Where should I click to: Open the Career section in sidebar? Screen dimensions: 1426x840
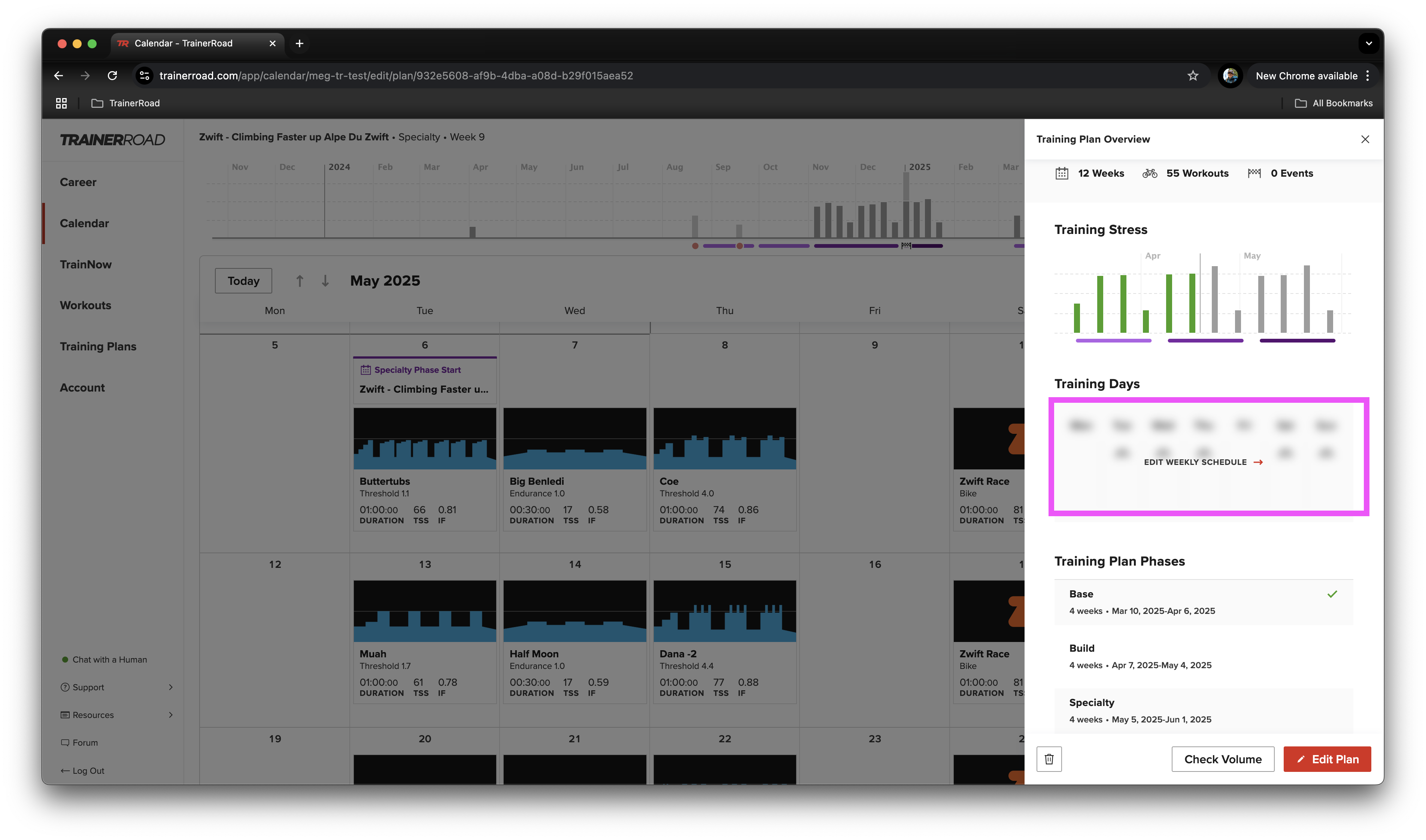click(x=78, y=182)
